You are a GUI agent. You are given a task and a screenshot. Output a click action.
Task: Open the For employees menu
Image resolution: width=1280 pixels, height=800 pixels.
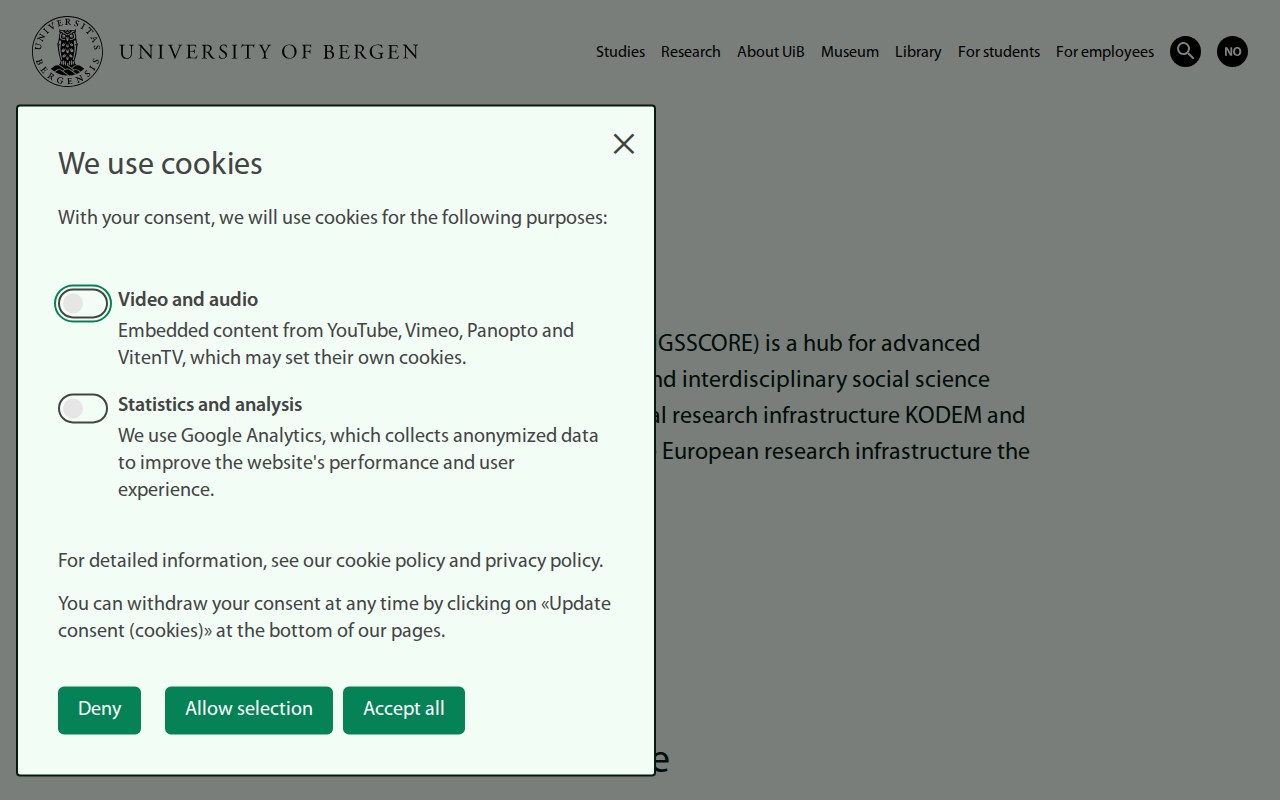coord(1104,51)
